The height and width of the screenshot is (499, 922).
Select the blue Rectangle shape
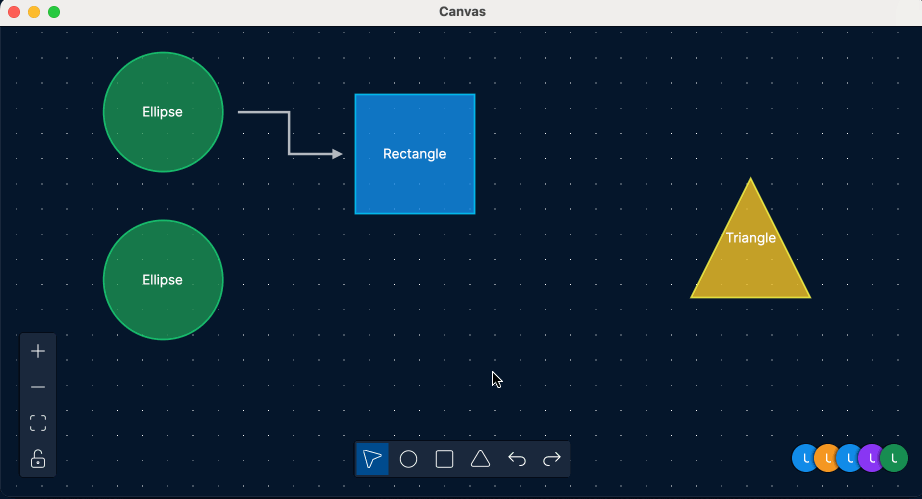pyautogui.click(x=415, y=154)
